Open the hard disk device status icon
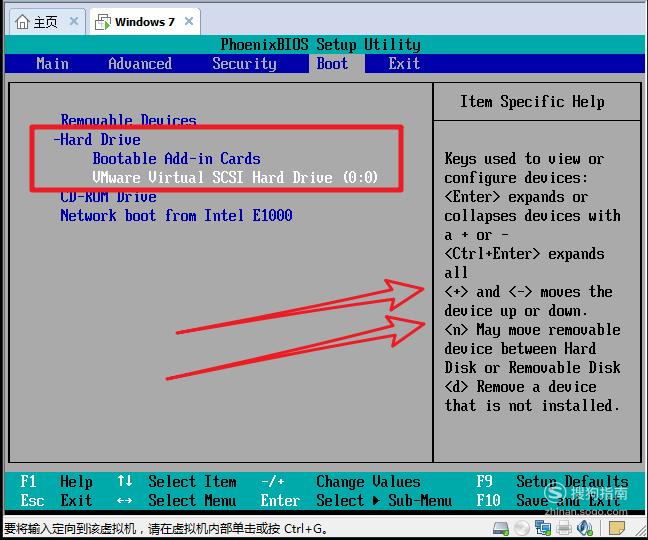The image size is (648, 540). [x=501, y=528]
